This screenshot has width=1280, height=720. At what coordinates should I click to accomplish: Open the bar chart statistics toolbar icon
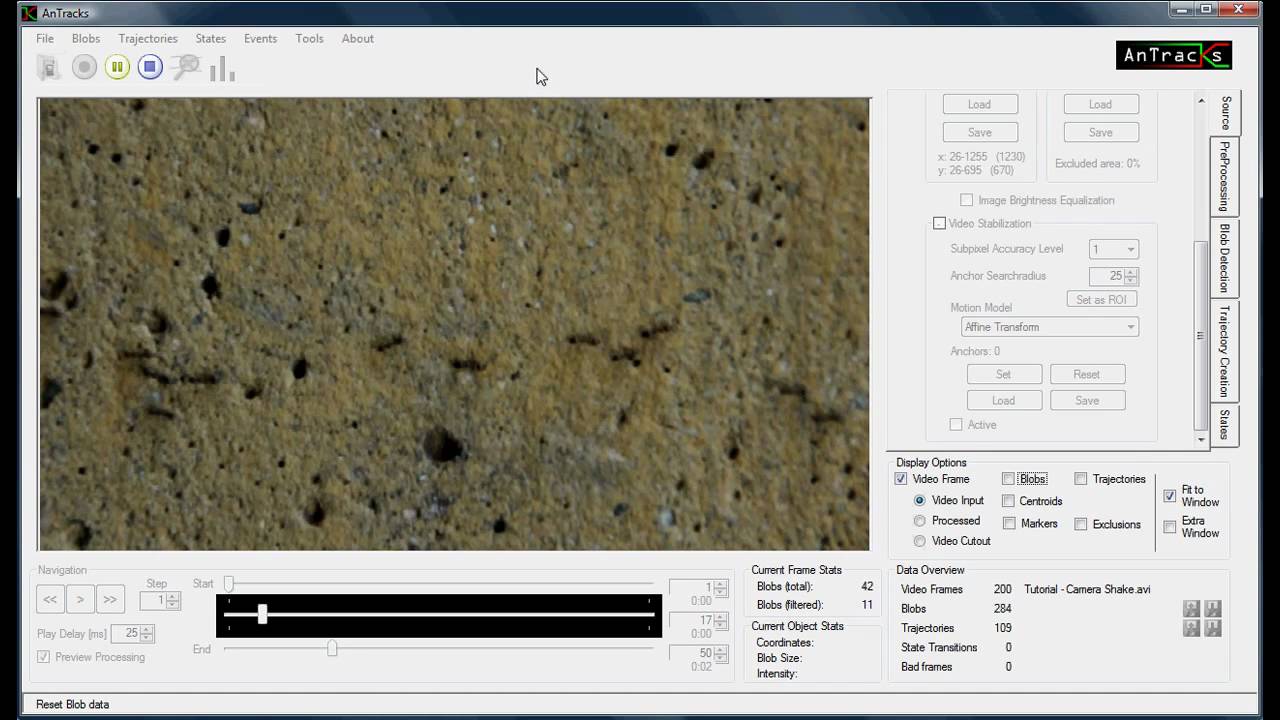pos(222,68)
